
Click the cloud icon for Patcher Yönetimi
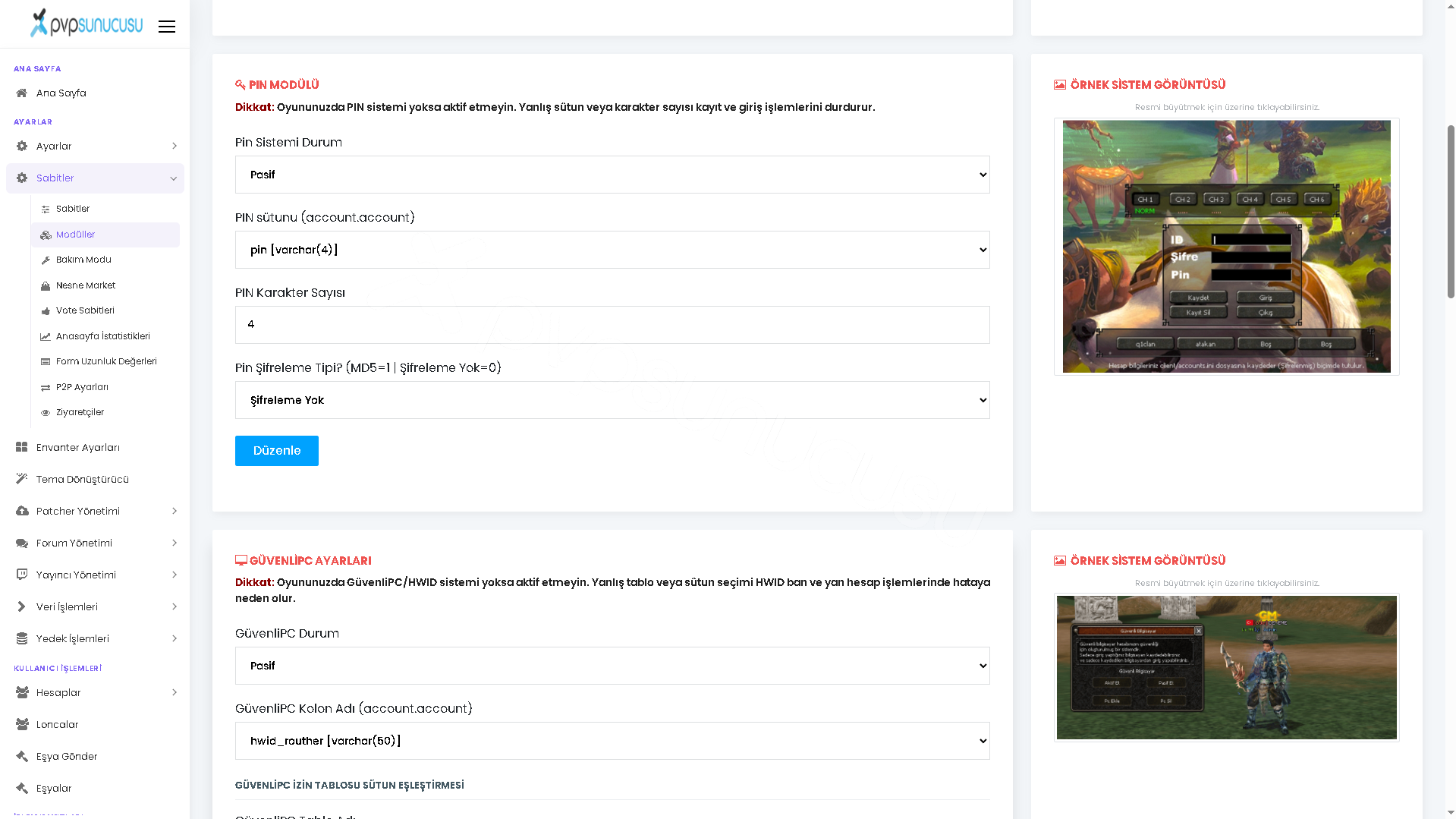click(22, 512)
